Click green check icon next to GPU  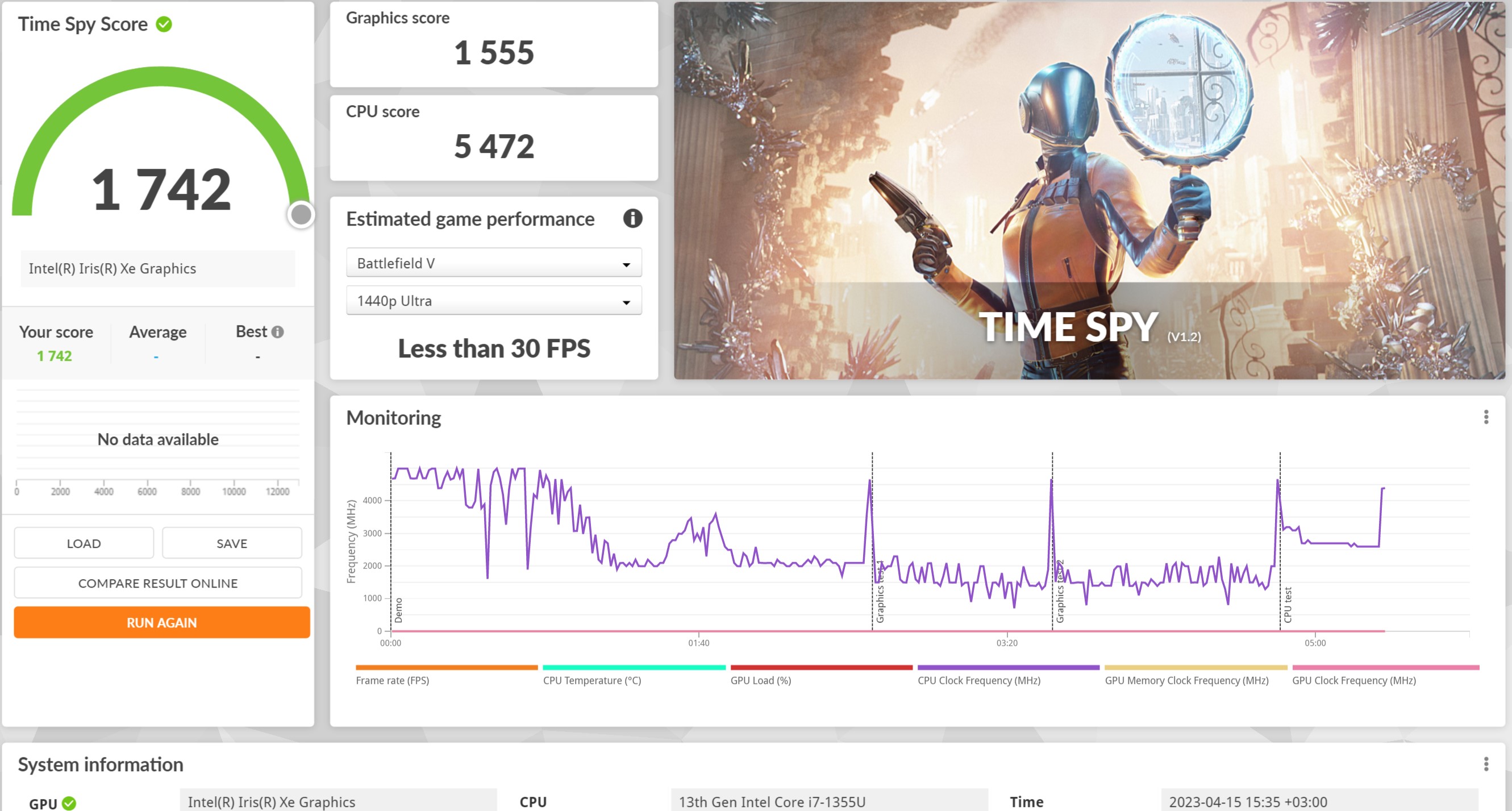pos(69,803)
